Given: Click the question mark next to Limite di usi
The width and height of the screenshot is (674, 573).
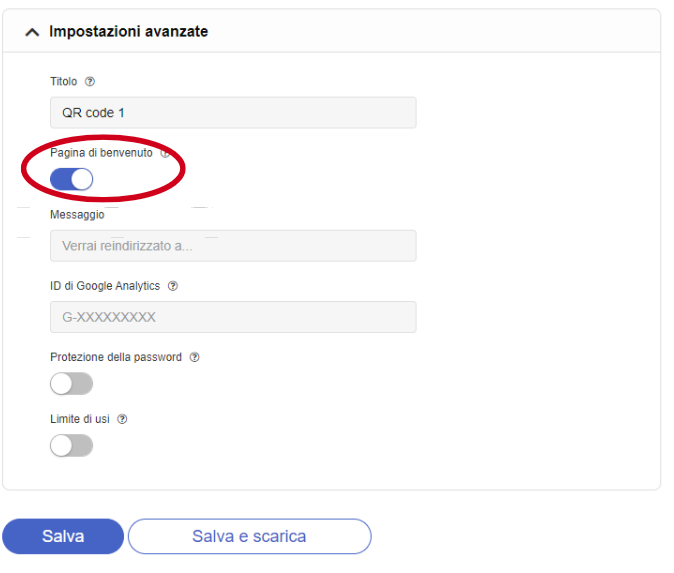Looking at the screenshot, I should (x=123, y=419).
